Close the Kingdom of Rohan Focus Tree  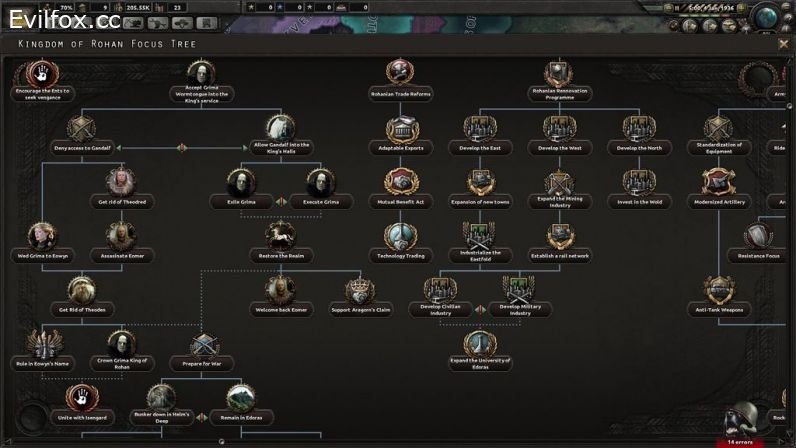(783, 44)
